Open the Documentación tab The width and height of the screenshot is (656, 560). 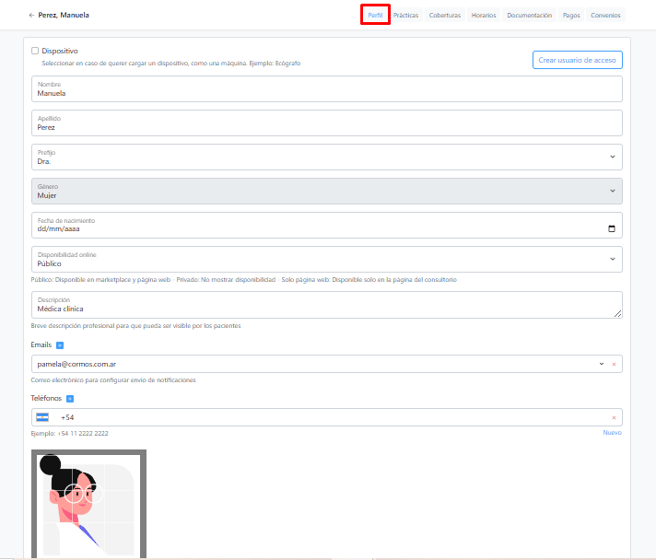pos(529,15)
